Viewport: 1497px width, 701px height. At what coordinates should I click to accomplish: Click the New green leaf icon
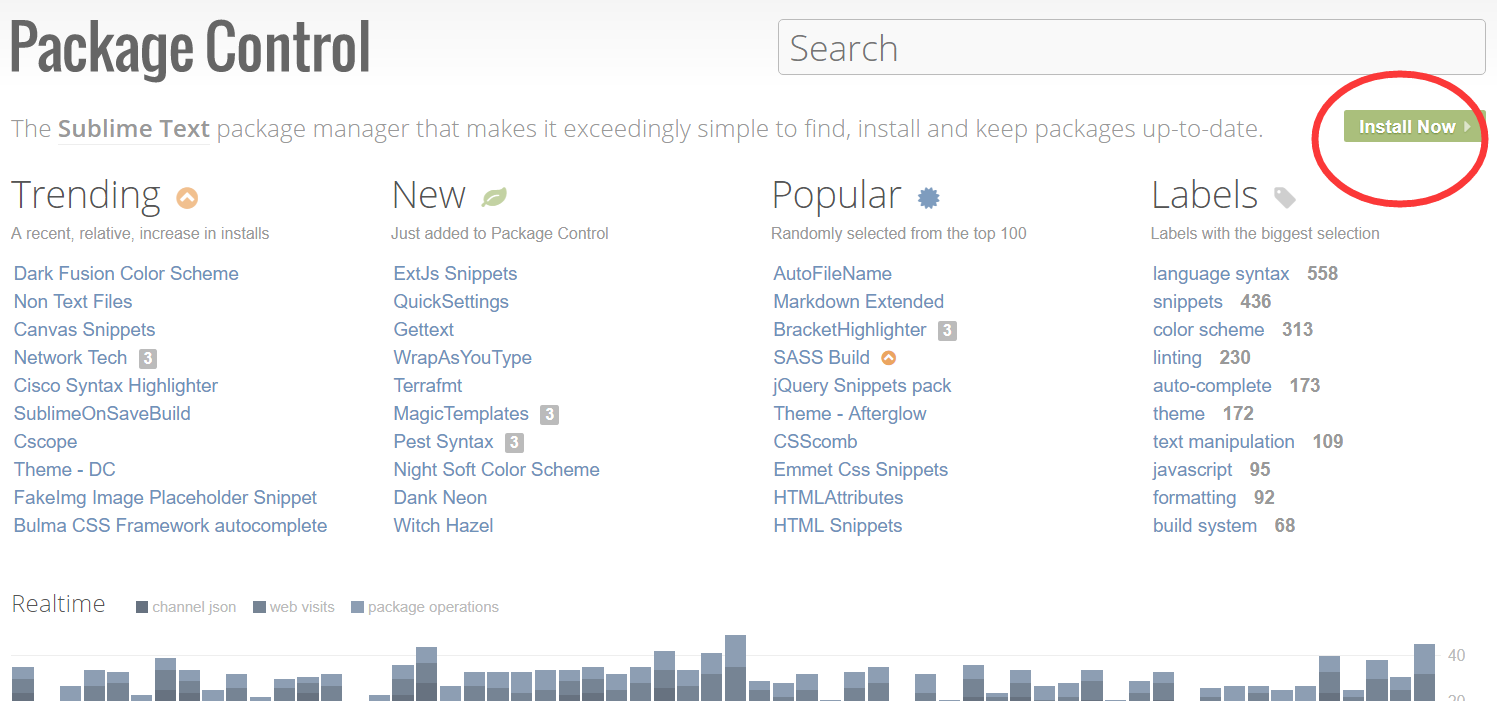point(494,197)
